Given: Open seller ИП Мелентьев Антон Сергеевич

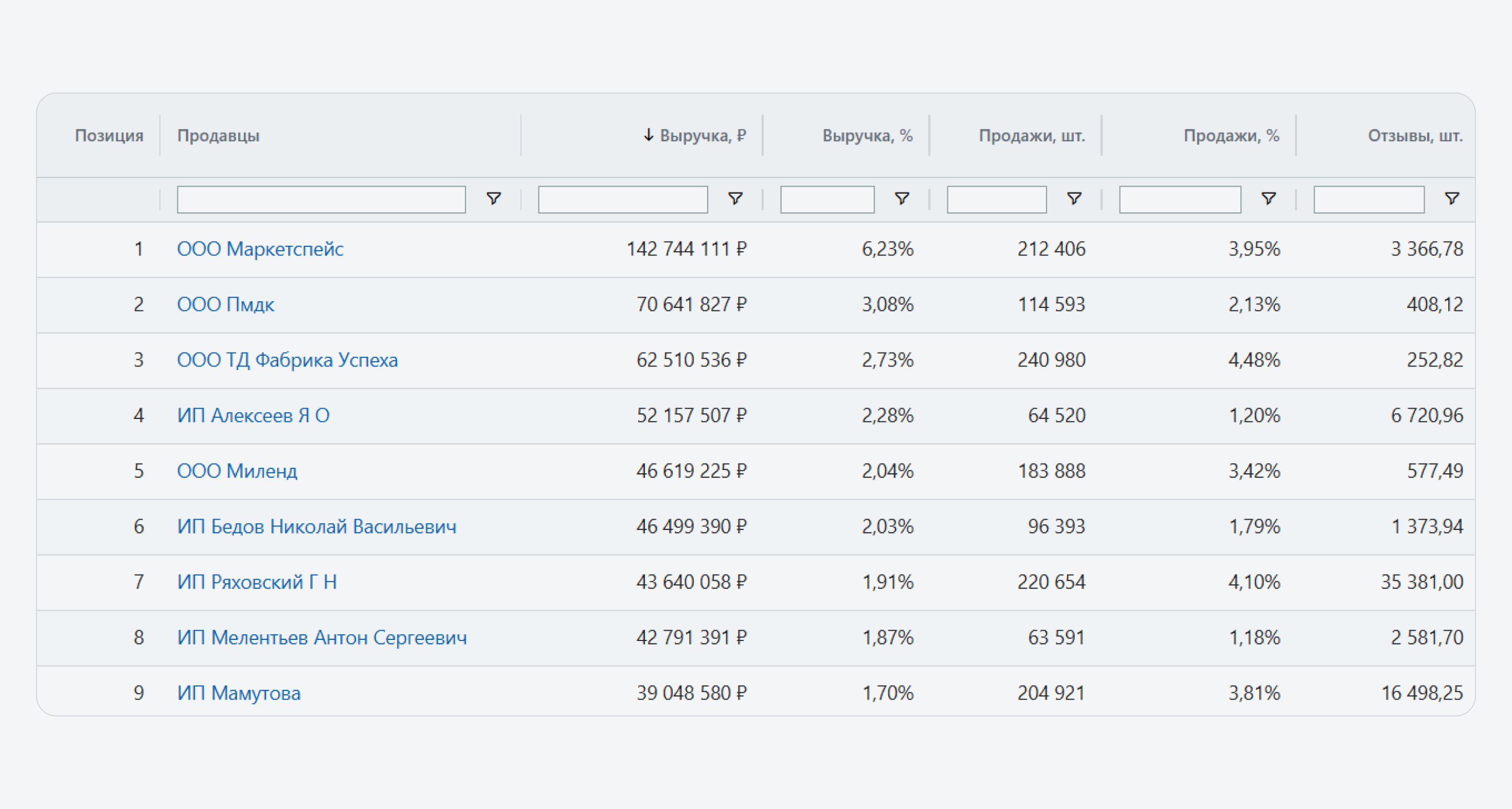Looking at the screenshot, I should tap(322, 637).
